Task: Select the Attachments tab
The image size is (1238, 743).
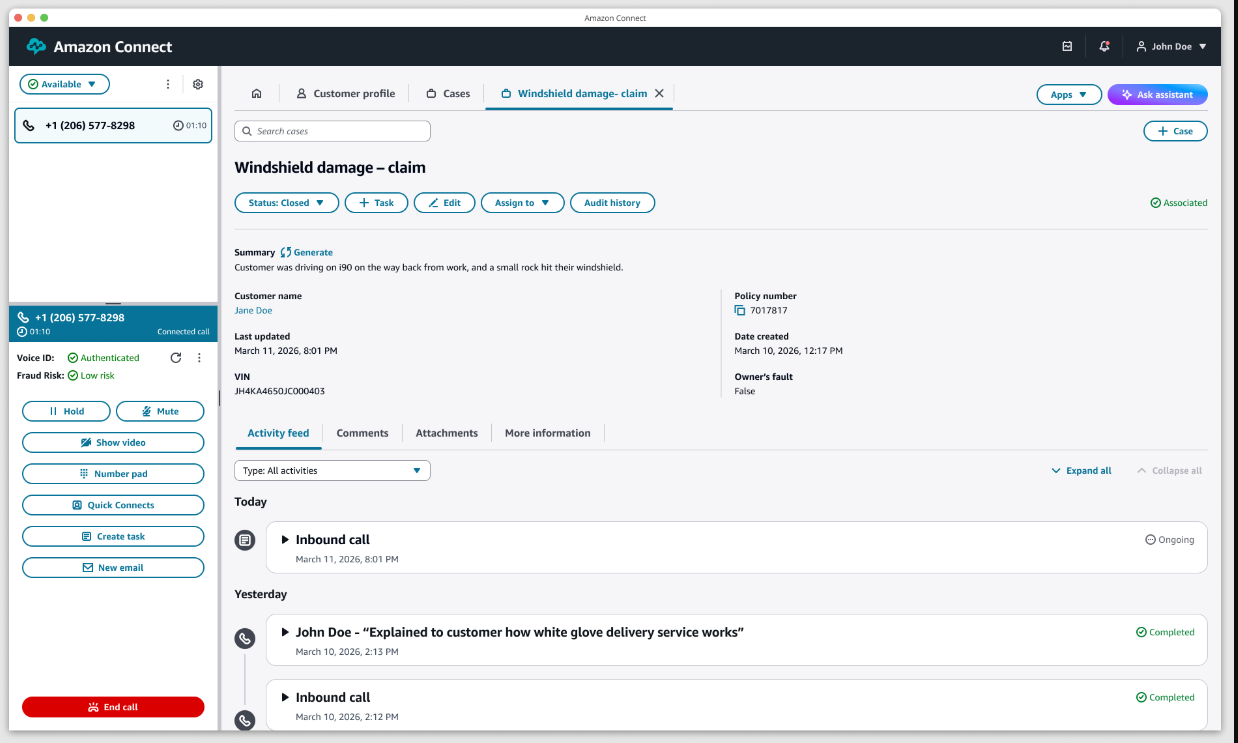Action: point(447,433)
